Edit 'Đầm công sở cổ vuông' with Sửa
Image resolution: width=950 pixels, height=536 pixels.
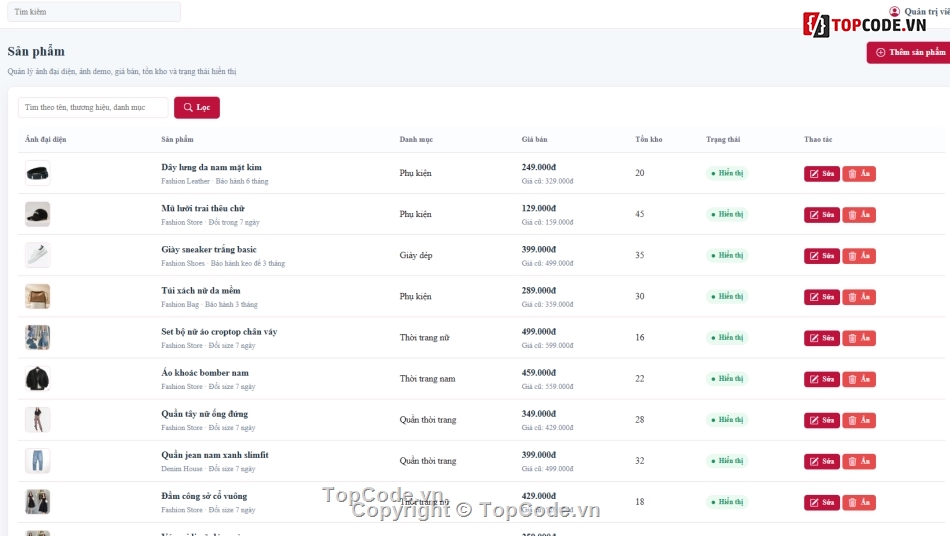(x=822, y=503)
